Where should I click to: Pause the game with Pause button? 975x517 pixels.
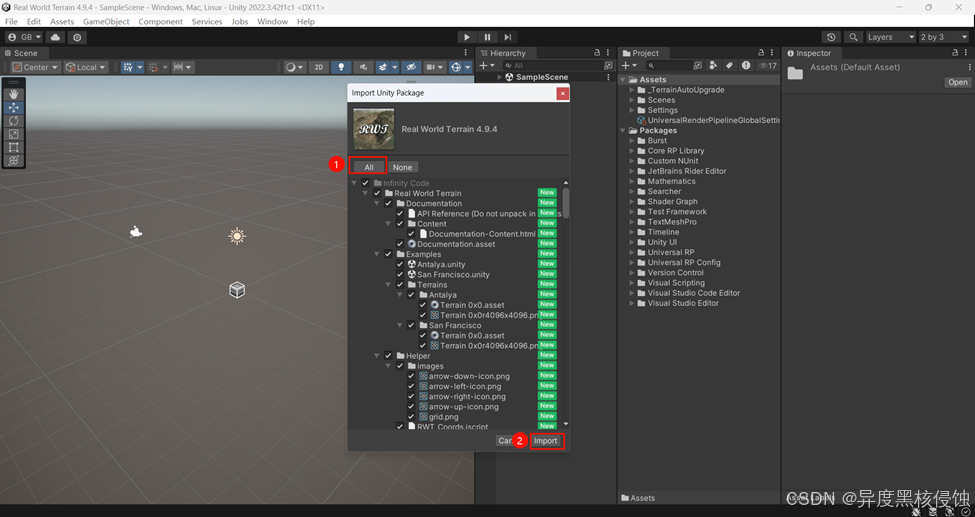coord(488,37)
